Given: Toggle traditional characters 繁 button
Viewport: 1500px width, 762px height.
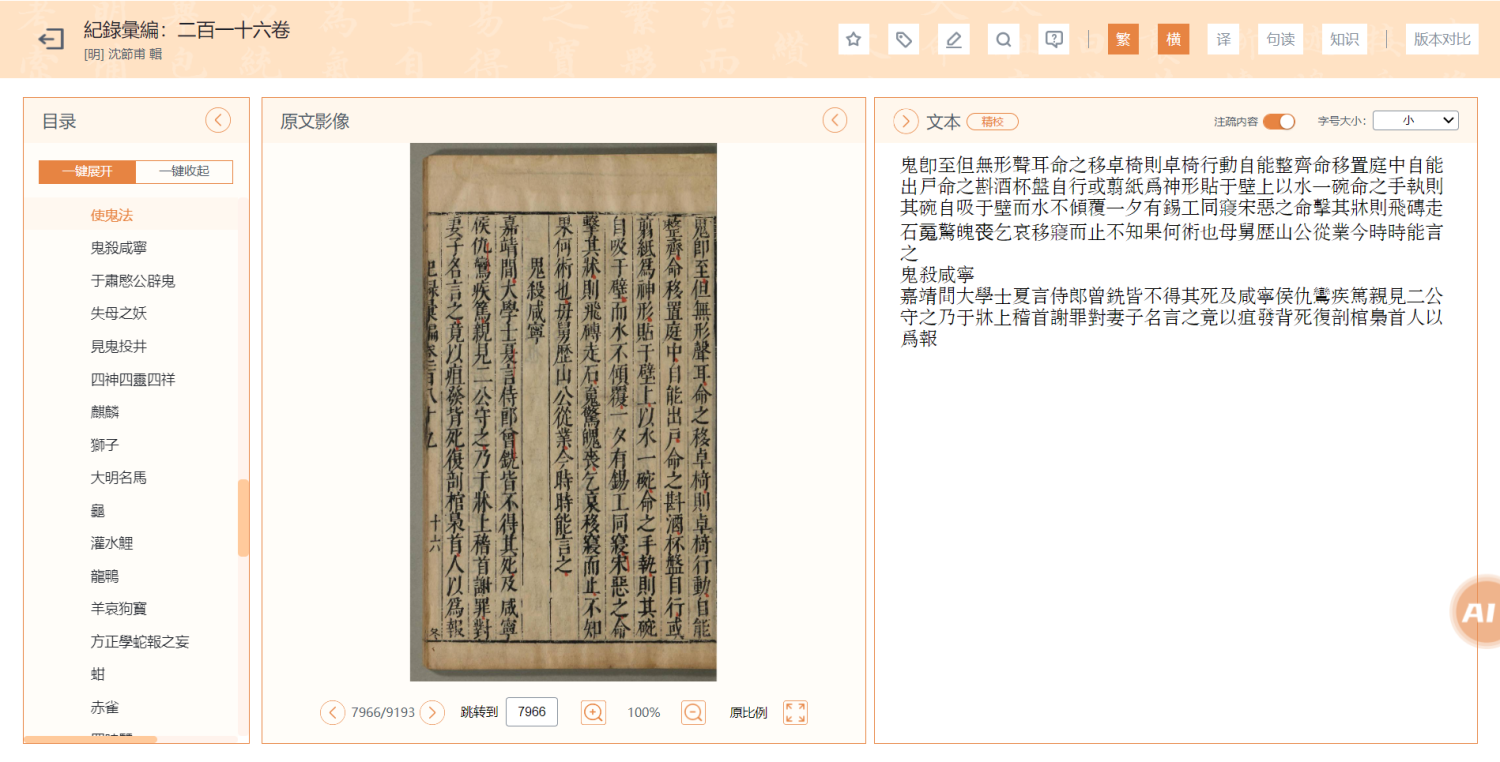Looking at the screenshot, I should click(1123, 39).
